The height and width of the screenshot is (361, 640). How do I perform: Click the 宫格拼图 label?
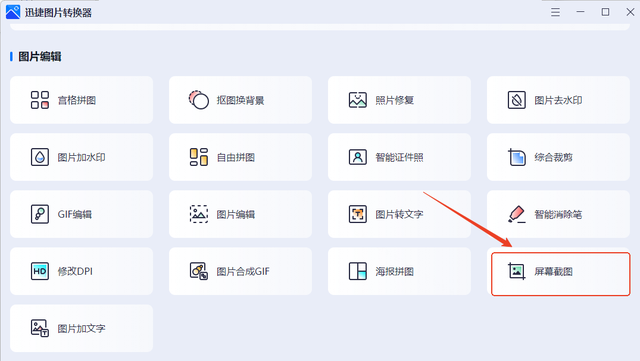77,100
